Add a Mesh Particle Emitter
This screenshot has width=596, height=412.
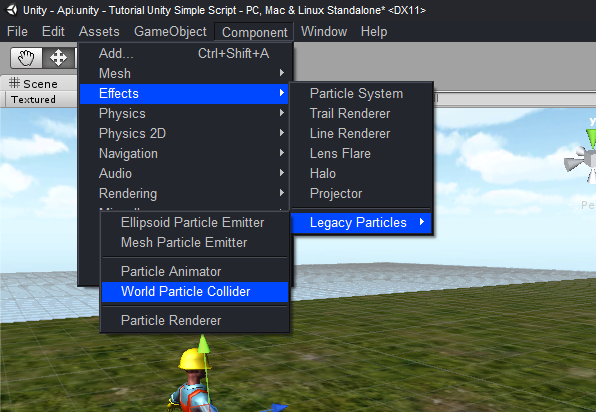[x=195, y=242]
